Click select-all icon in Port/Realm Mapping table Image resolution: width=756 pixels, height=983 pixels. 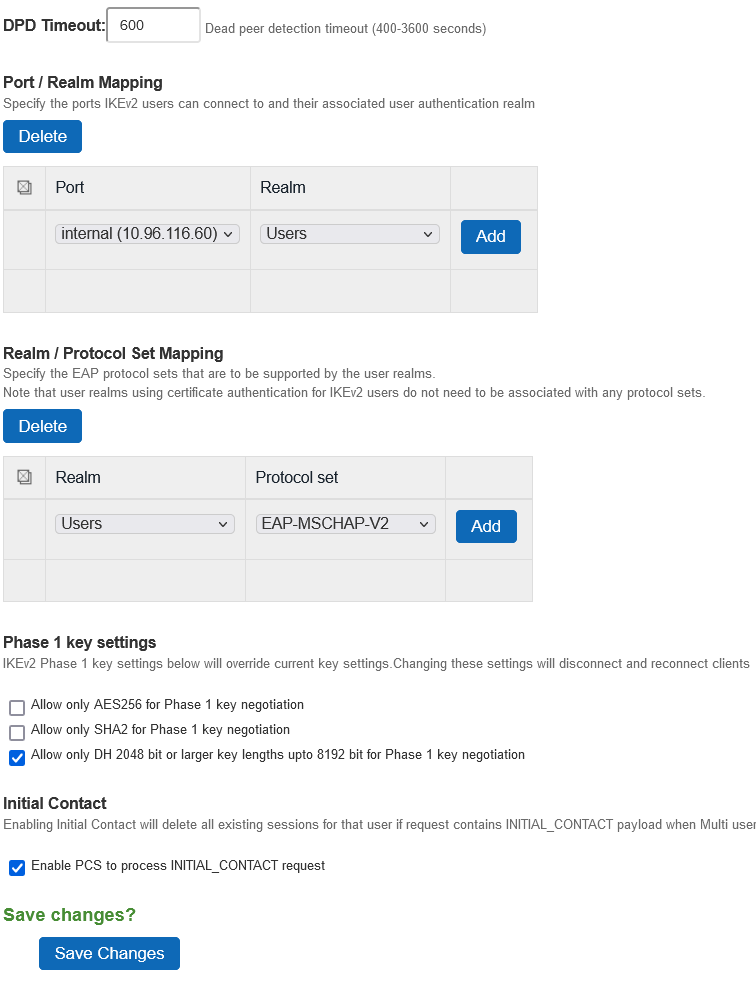[x=25, y=187]
